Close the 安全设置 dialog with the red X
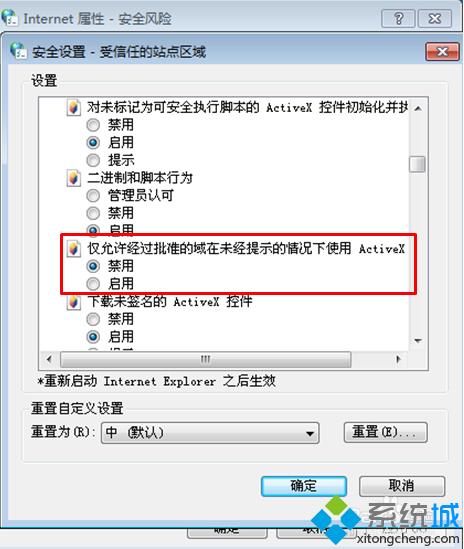 pyautogui.click(x=442, y=52)
